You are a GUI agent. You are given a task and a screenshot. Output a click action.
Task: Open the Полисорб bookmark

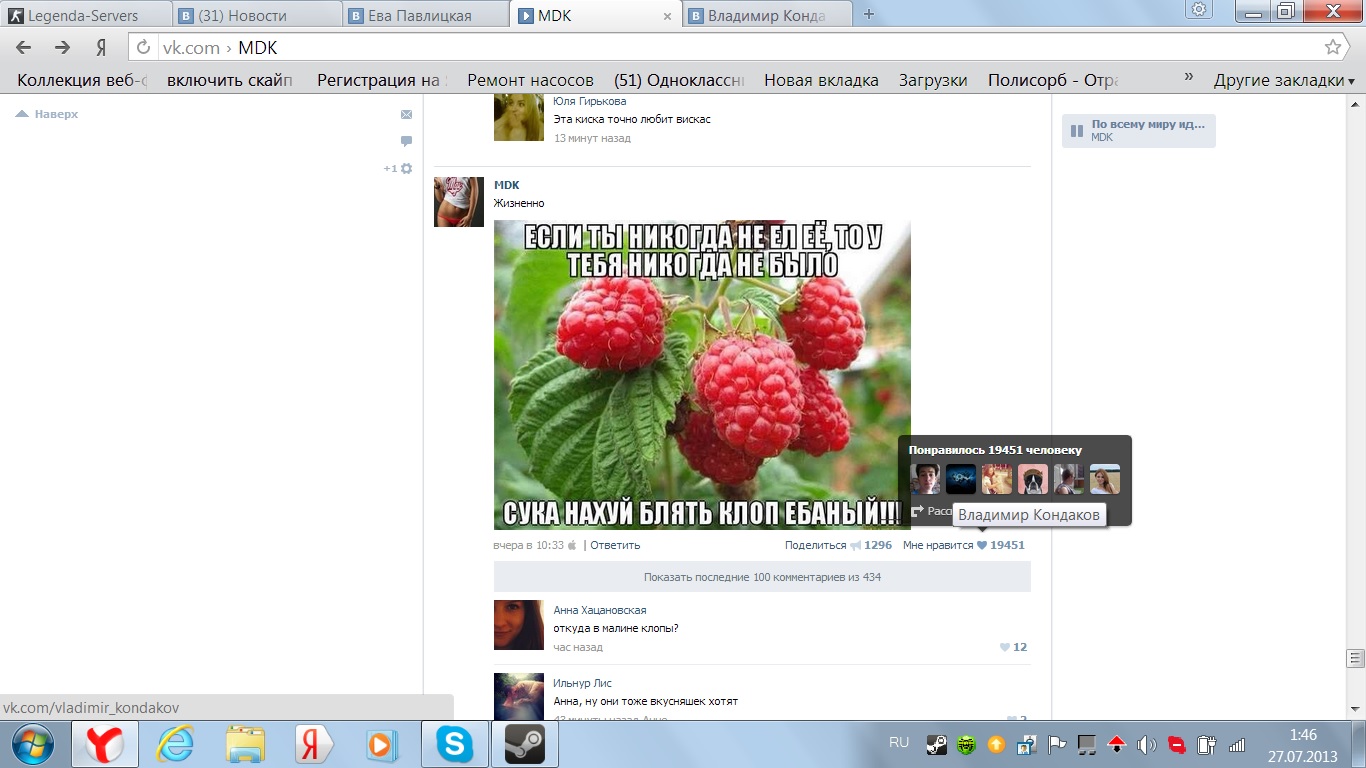point(1053,80)
